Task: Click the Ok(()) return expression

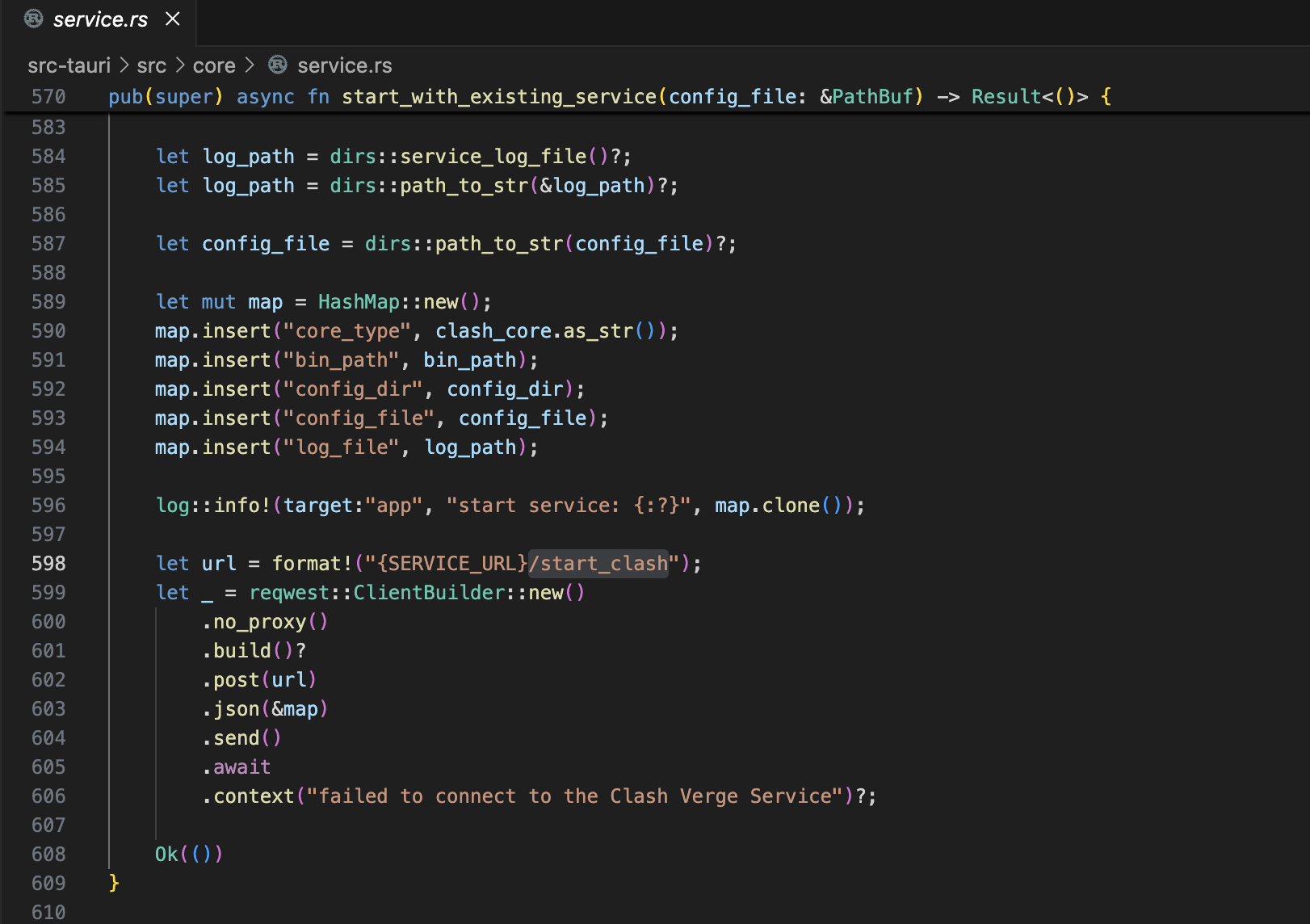Action: click(188, 855)
